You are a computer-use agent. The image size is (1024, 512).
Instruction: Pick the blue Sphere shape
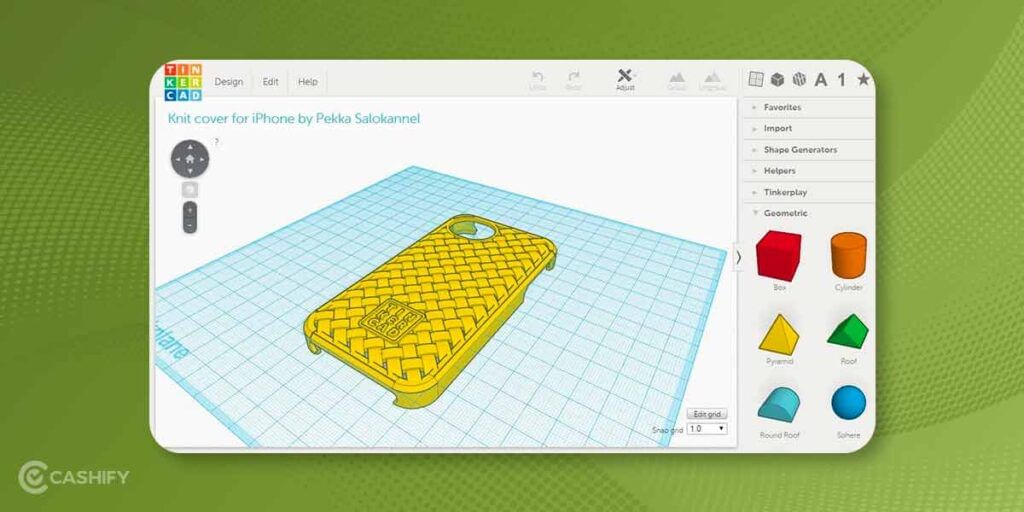pos(848,402)
